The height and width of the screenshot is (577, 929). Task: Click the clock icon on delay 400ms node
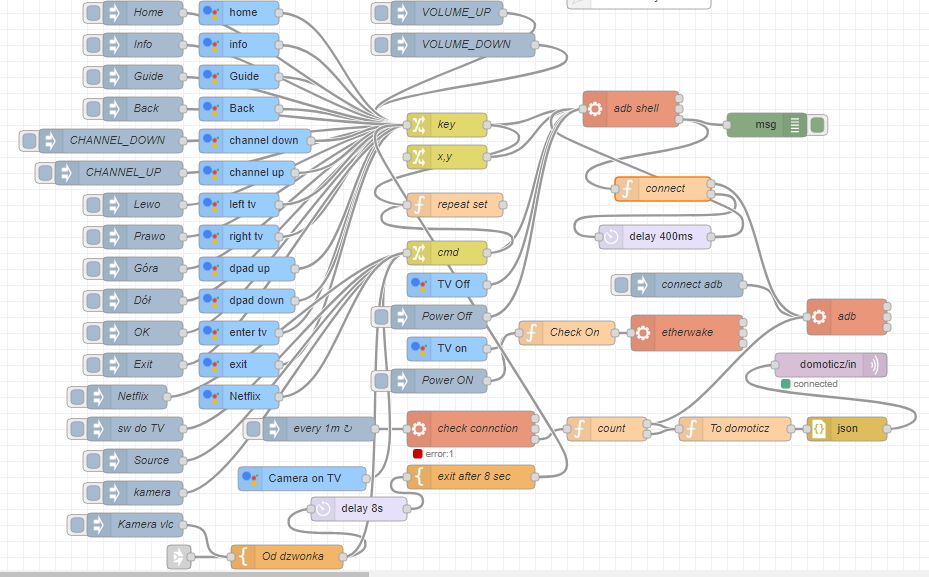[x=611, y=237]
